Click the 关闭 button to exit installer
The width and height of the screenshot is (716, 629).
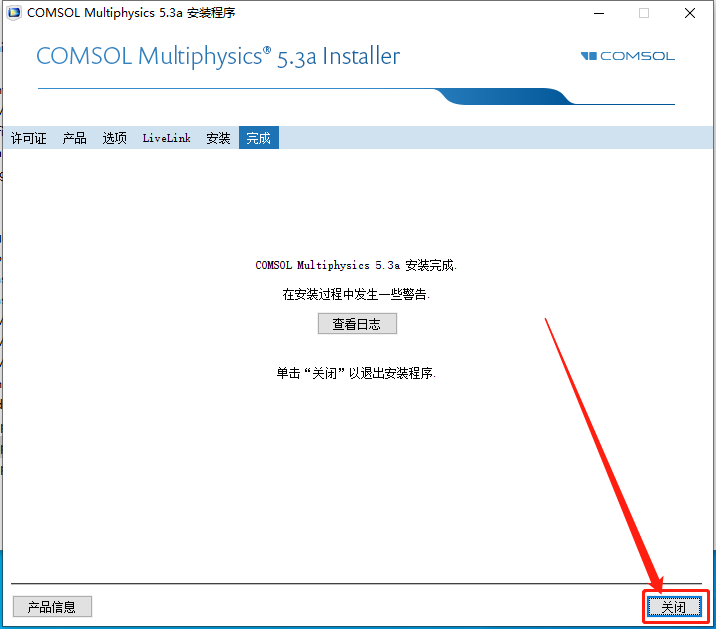(674, 607)
